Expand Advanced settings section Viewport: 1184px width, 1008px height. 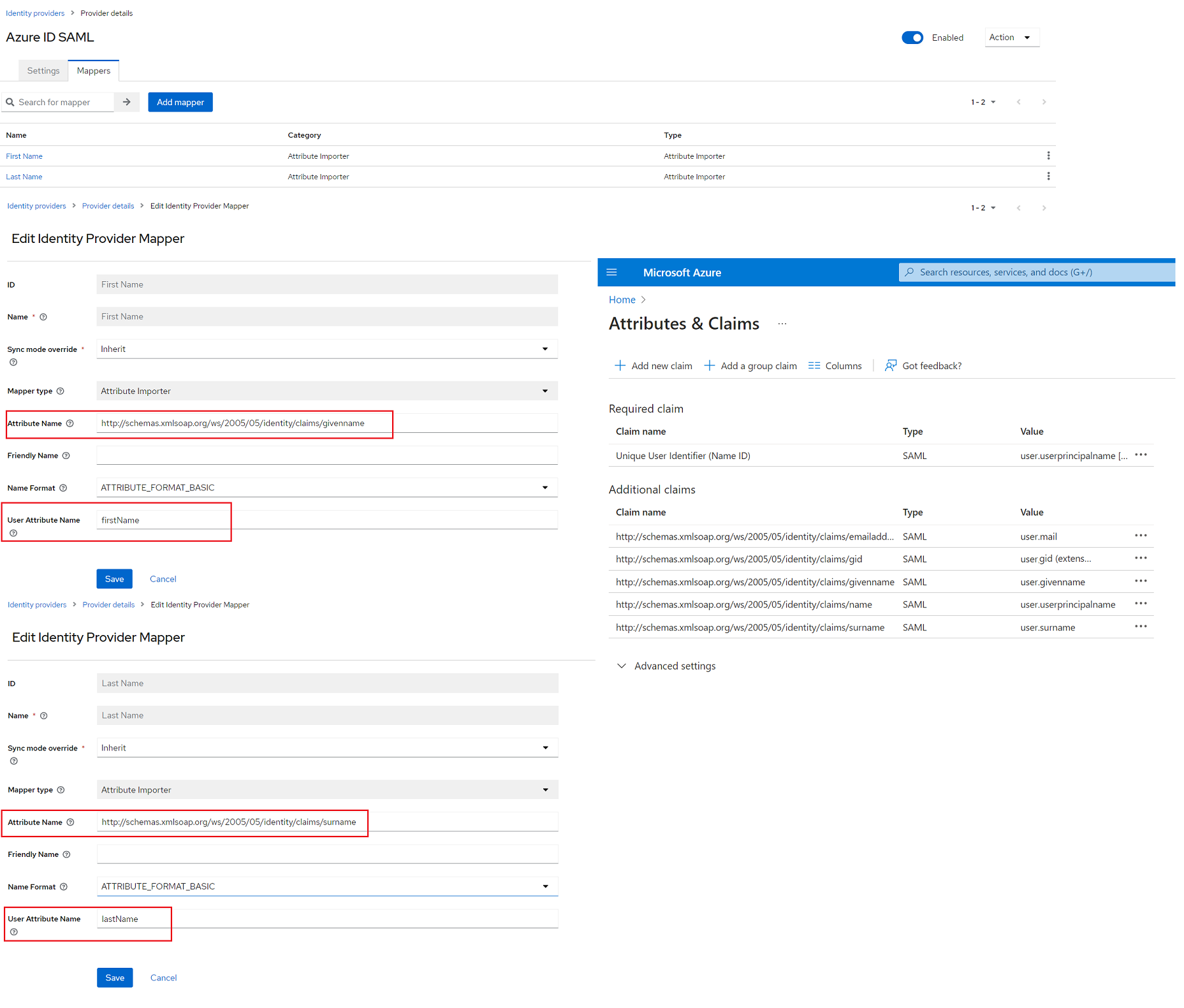coord(667,666)
